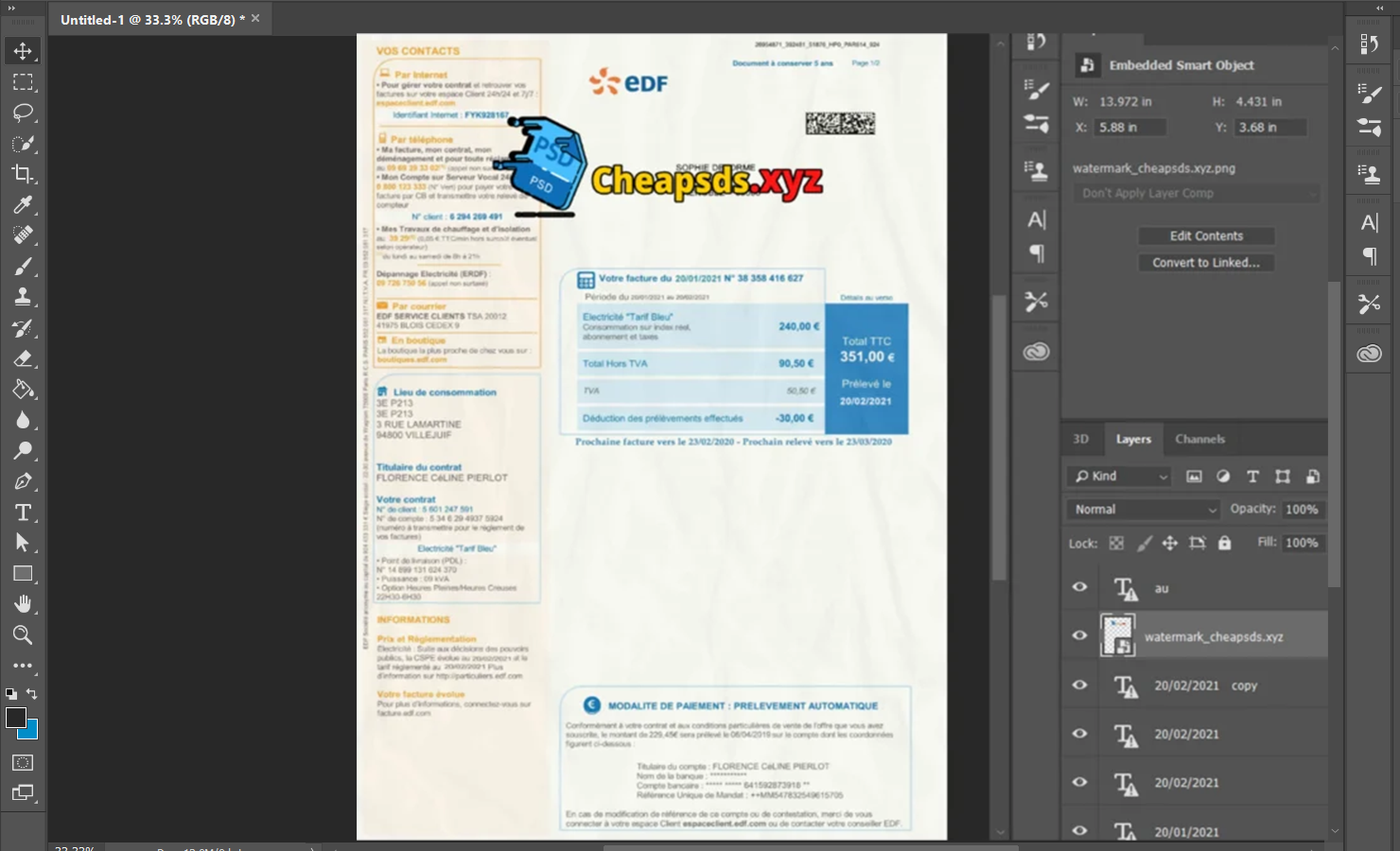
Task: Click the Edit Contents button
Action: coord(1206,236)
